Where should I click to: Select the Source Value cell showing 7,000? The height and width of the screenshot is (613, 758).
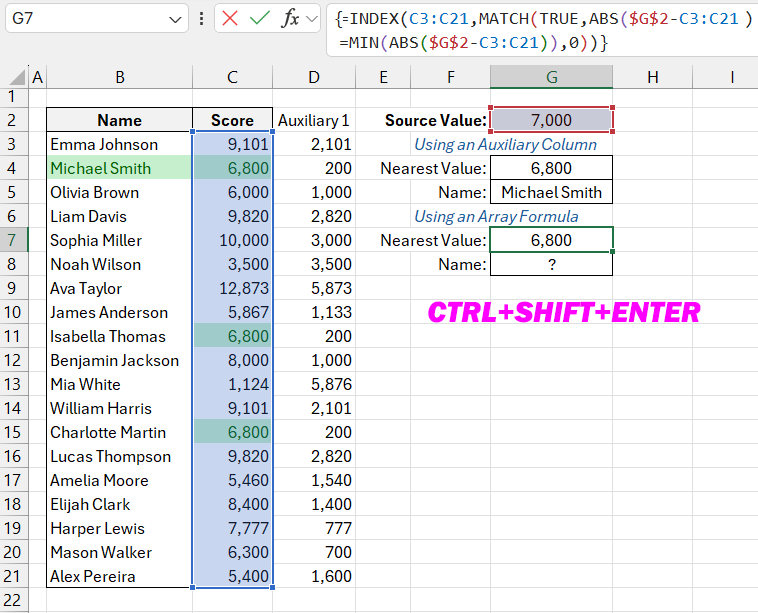pos(551,120)
